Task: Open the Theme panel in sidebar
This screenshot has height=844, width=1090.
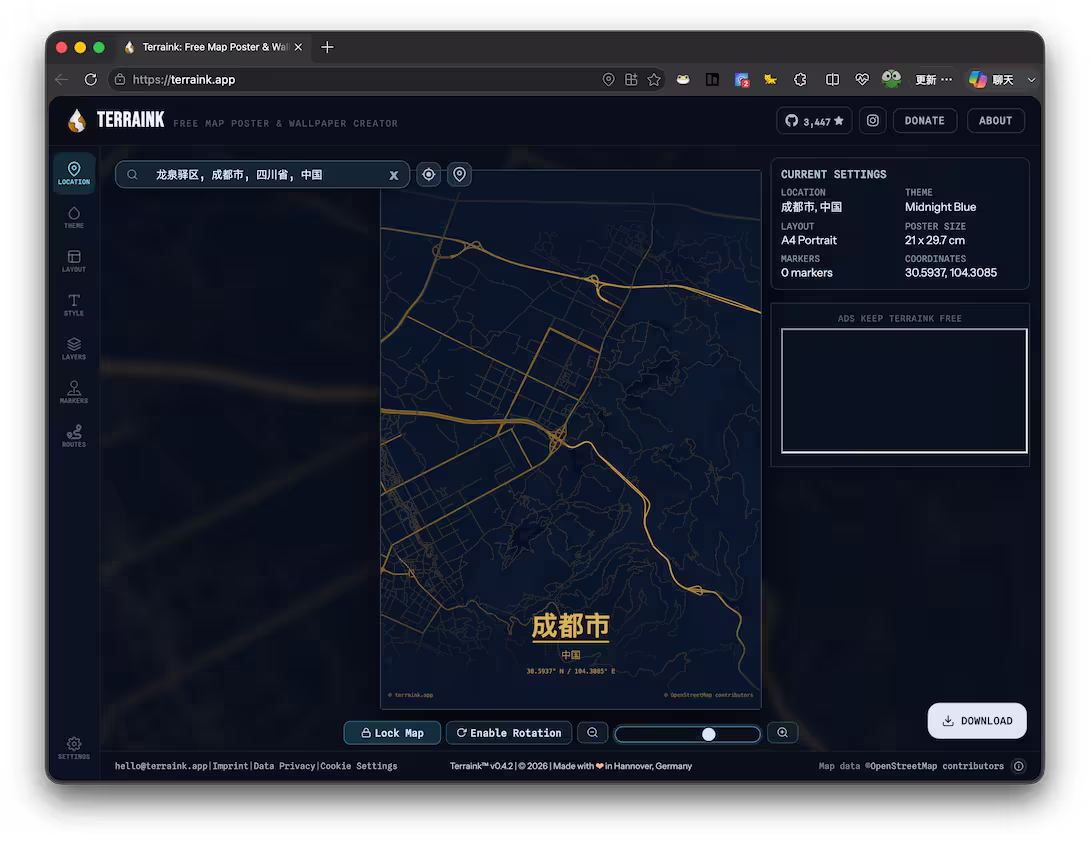Action: point(74,217)
